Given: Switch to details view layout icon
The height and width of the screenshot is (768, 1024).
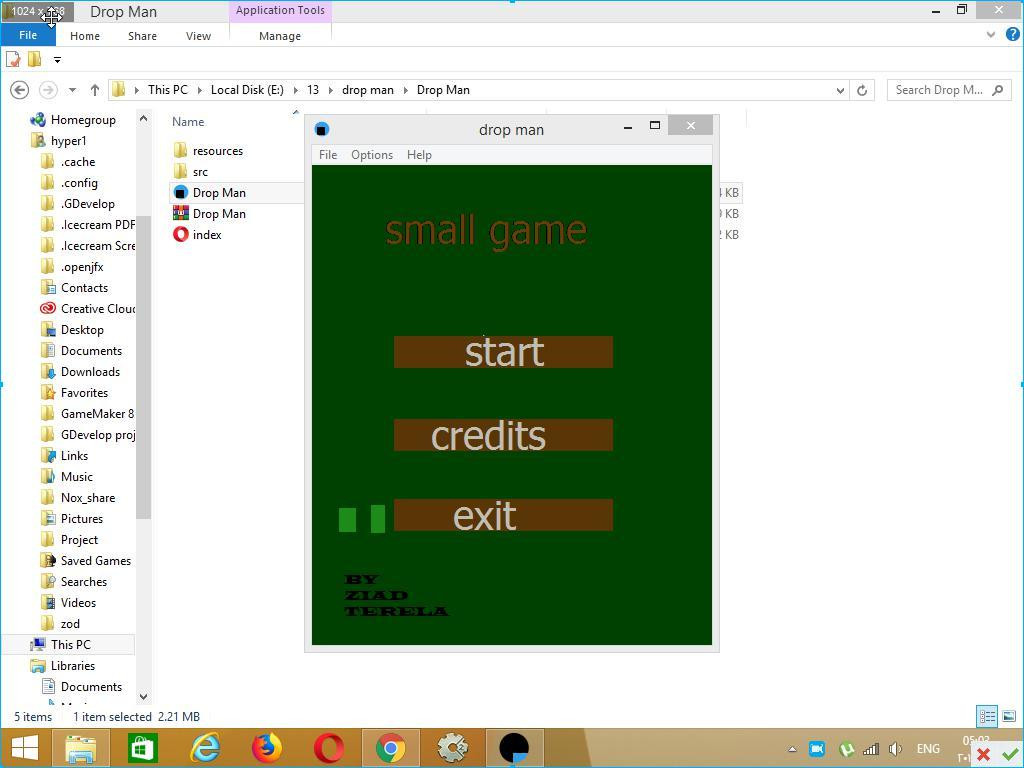Looking at the screenshot, I should [x=987, y=716].
